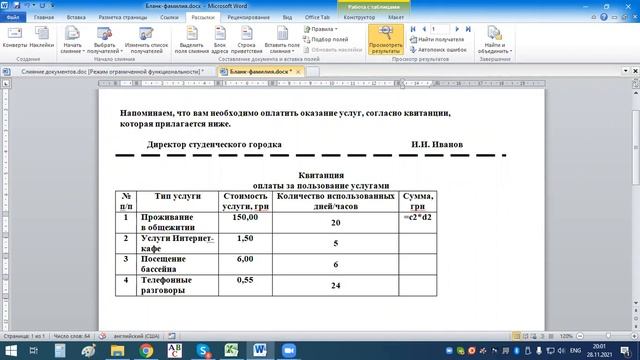This screenshot has height=360, width=640.
Task: Click vertical scrollbar down arrow
Action: pyautogui.click(x=636, y=303)
